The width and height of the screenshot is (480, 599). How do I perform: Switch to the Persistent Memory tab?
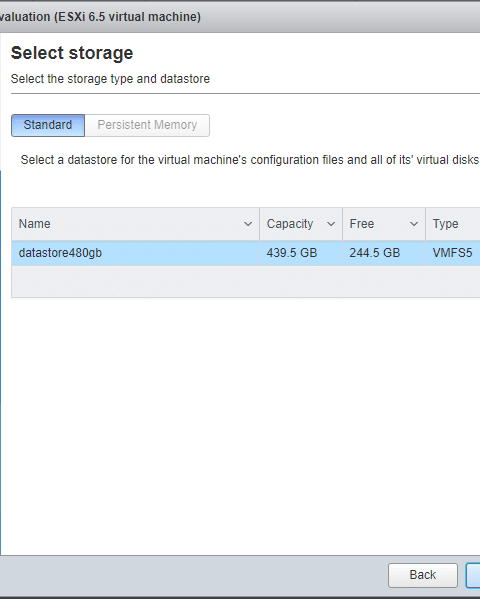(147, 125)
